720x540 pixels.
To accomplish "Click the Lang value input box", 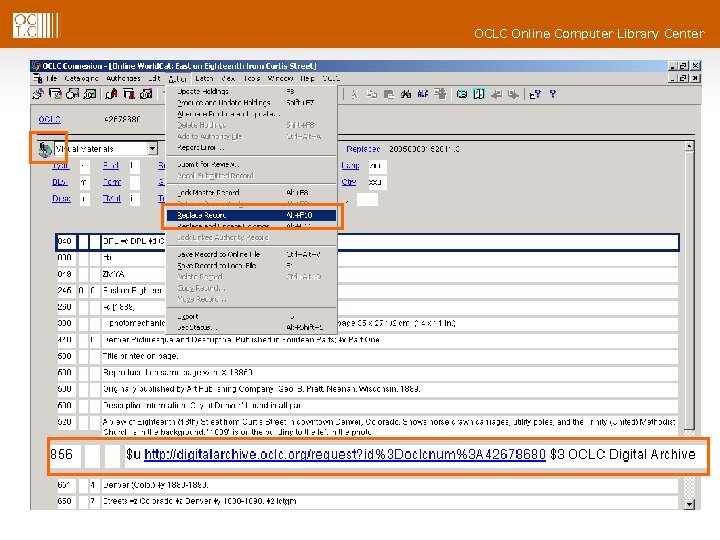I will [x=377, y=166].
